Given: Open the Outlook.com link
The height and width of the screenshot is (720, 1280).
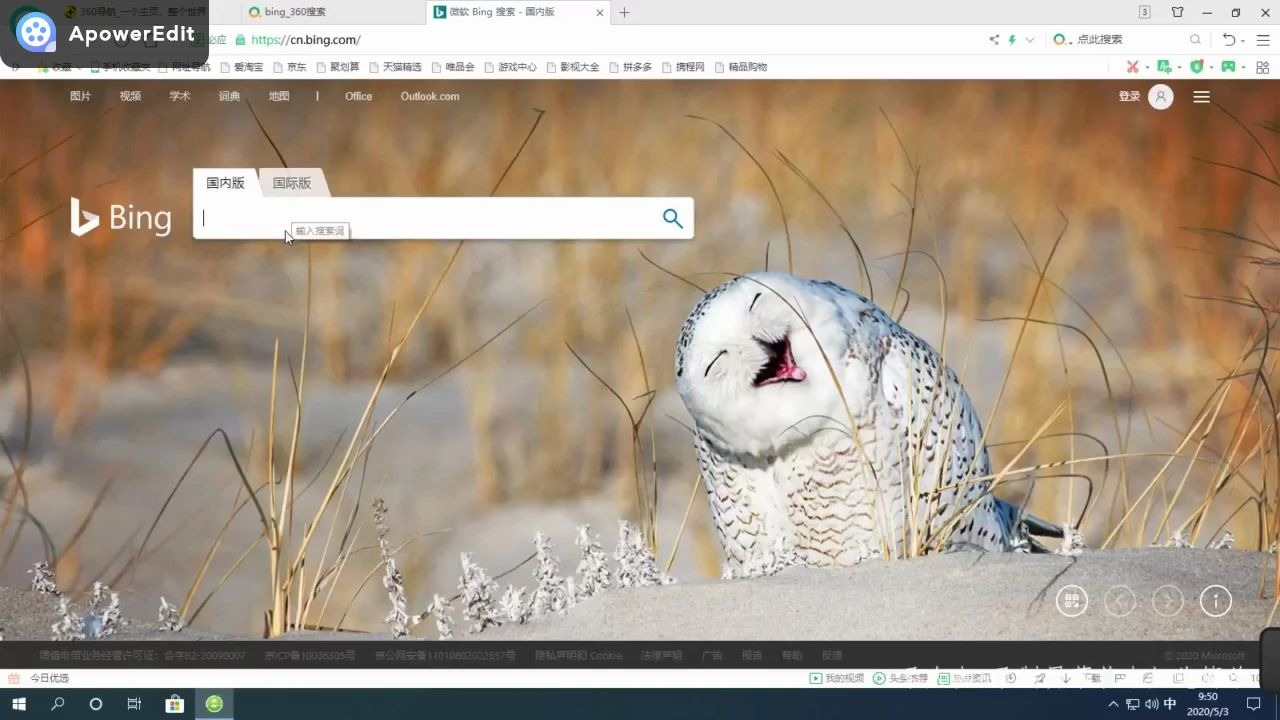Looking at the screenshot, I should click(430, 96).
